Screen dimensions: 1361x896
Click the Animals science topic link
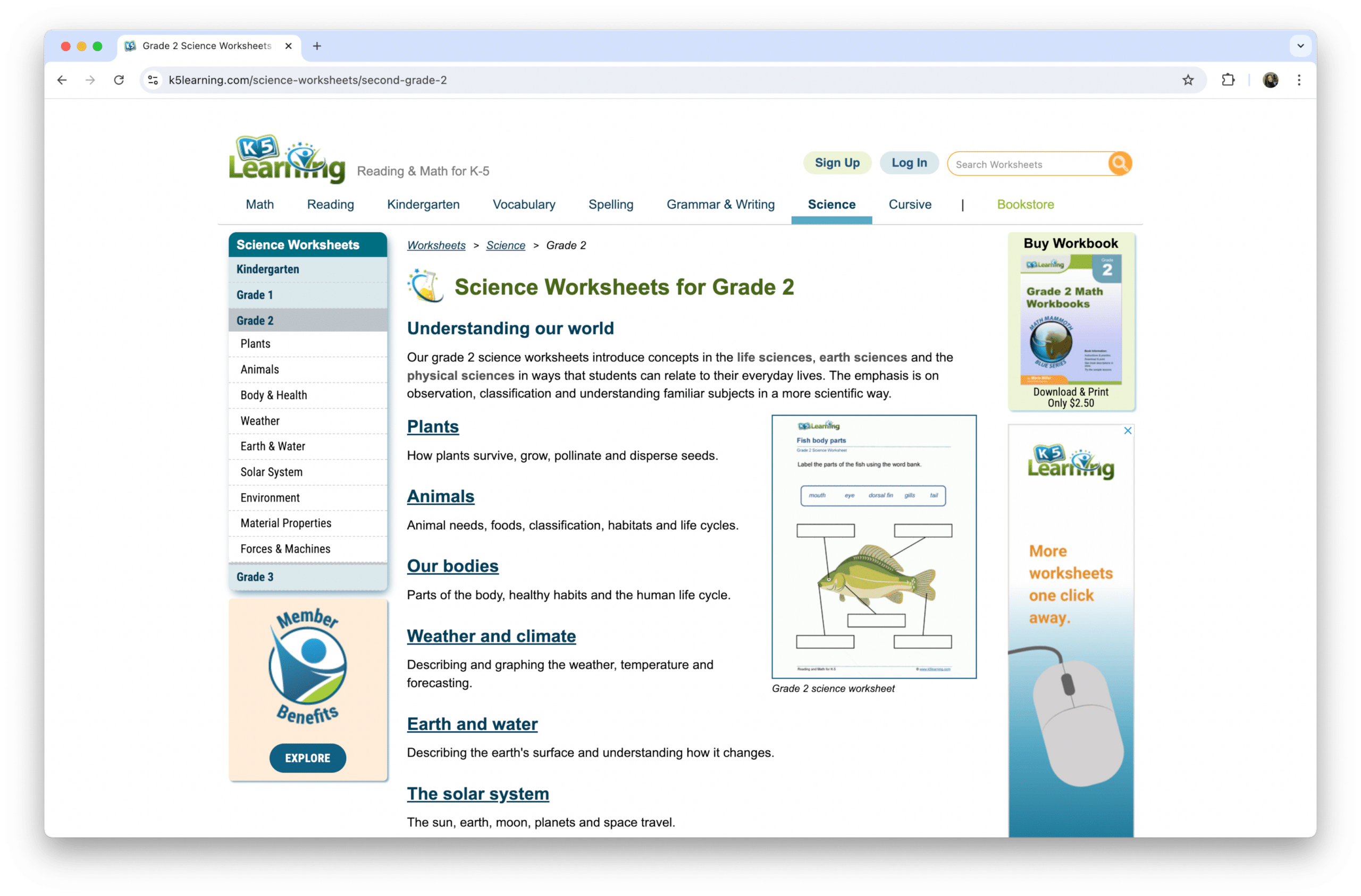point(440,495)
